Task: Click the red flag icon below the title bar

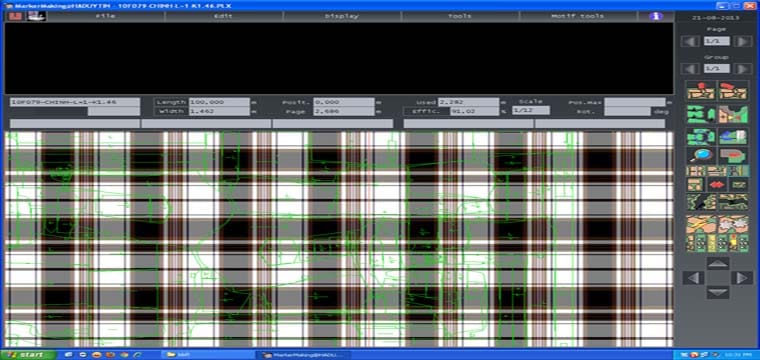Action: click(x=16, y=16)
